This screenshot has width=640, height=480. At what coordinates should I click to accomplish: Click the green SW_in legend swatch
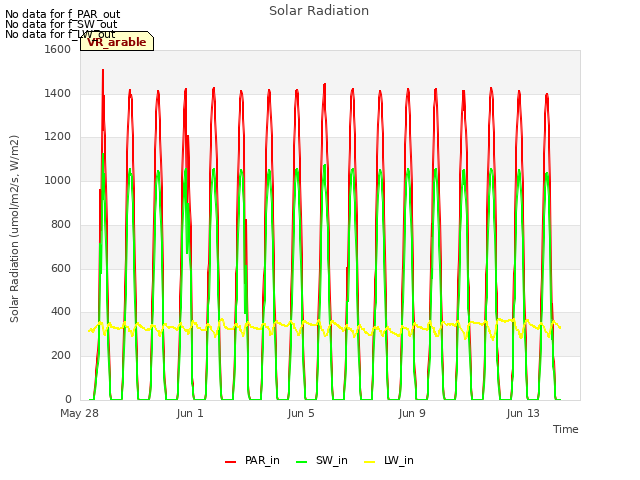[301, 462]
